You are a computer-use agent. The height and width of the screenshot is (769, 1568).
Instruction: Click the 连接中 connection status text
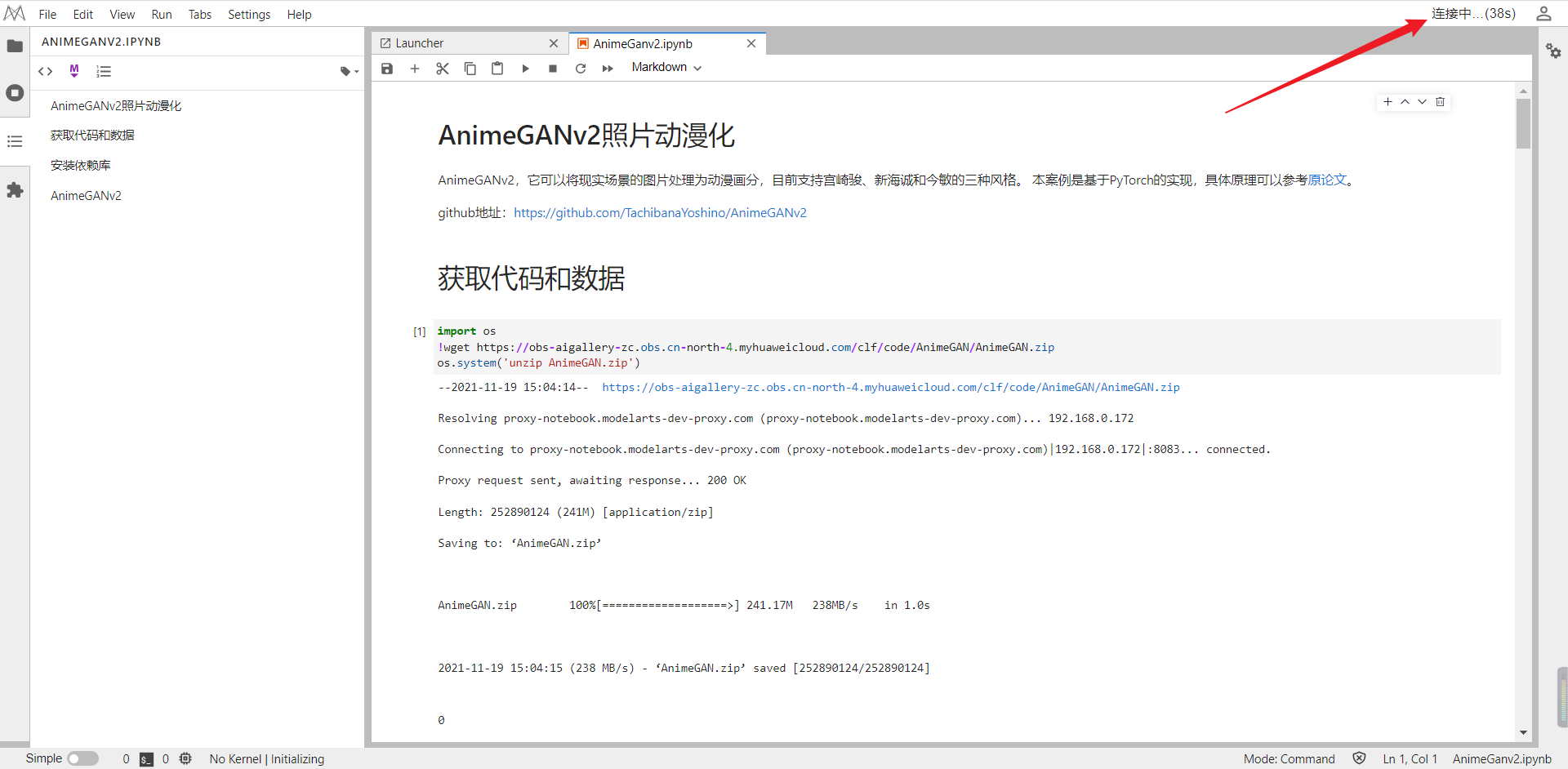point(1473,14)
